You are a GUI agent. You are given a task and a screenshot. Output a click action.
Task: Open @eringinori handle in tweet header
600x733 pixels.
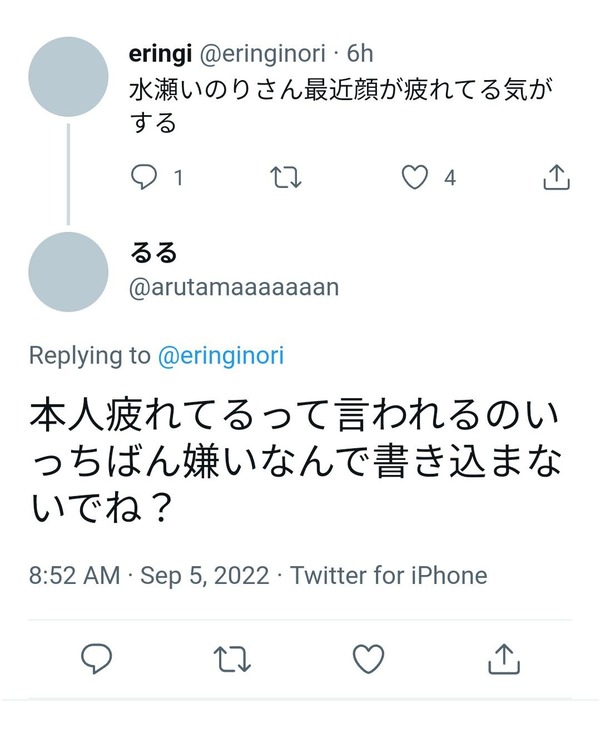[x=262, y=54]
